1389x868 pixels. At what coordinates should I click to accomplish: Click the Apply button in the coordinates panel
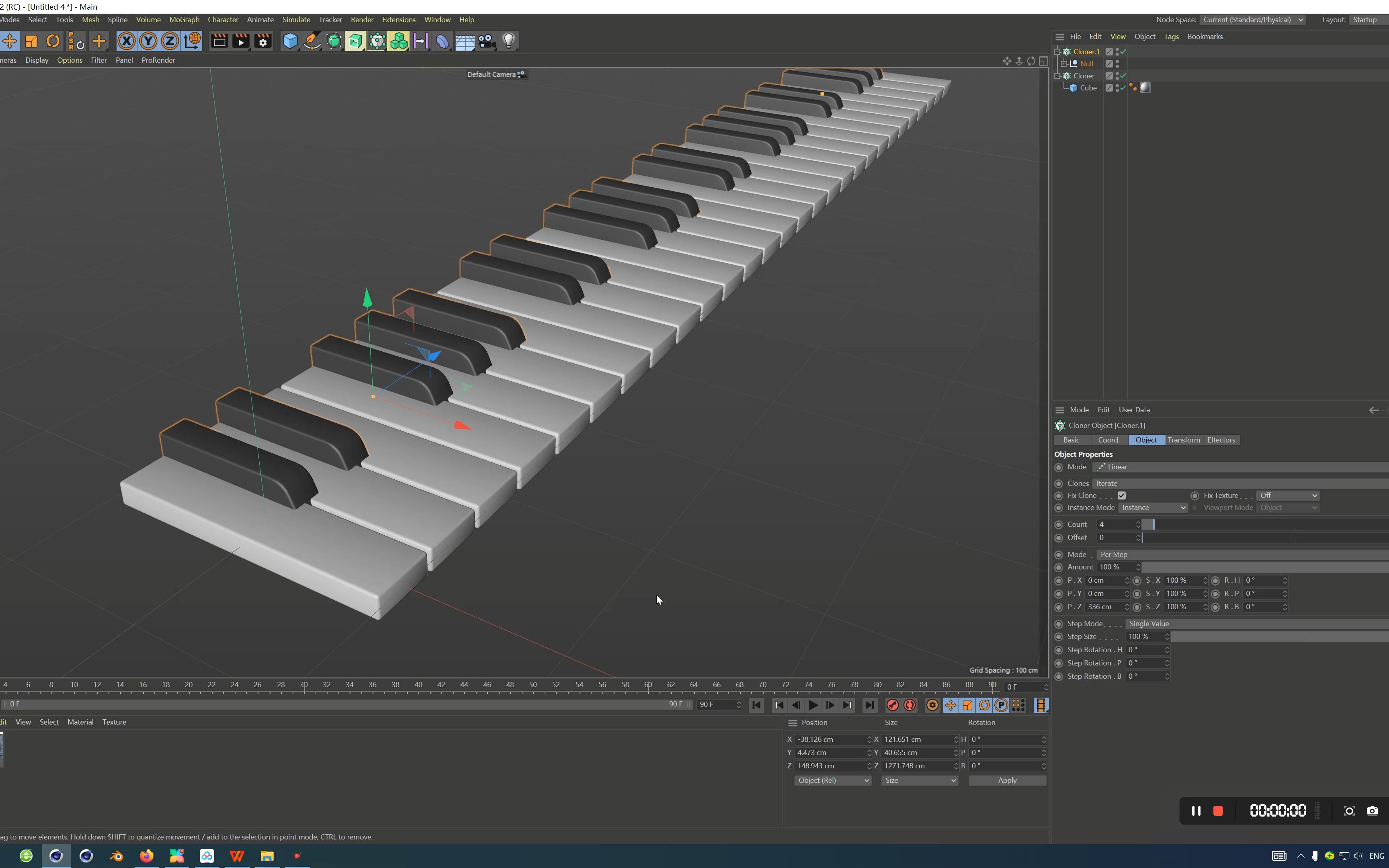click(1007, 780)
